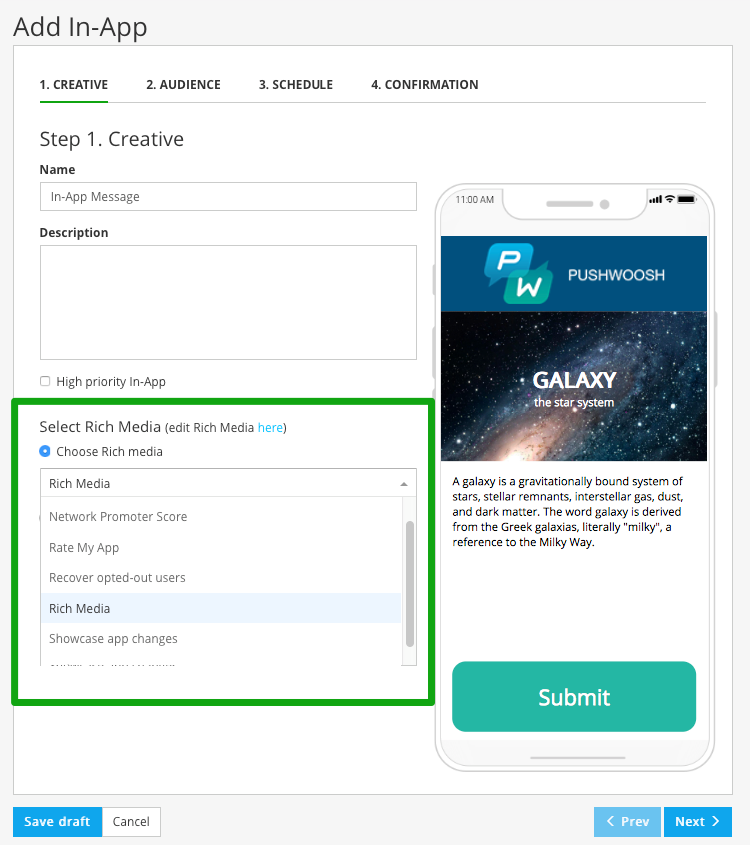Select the Choose Rich media radio button
750x845 pixels.
[45, 451]
